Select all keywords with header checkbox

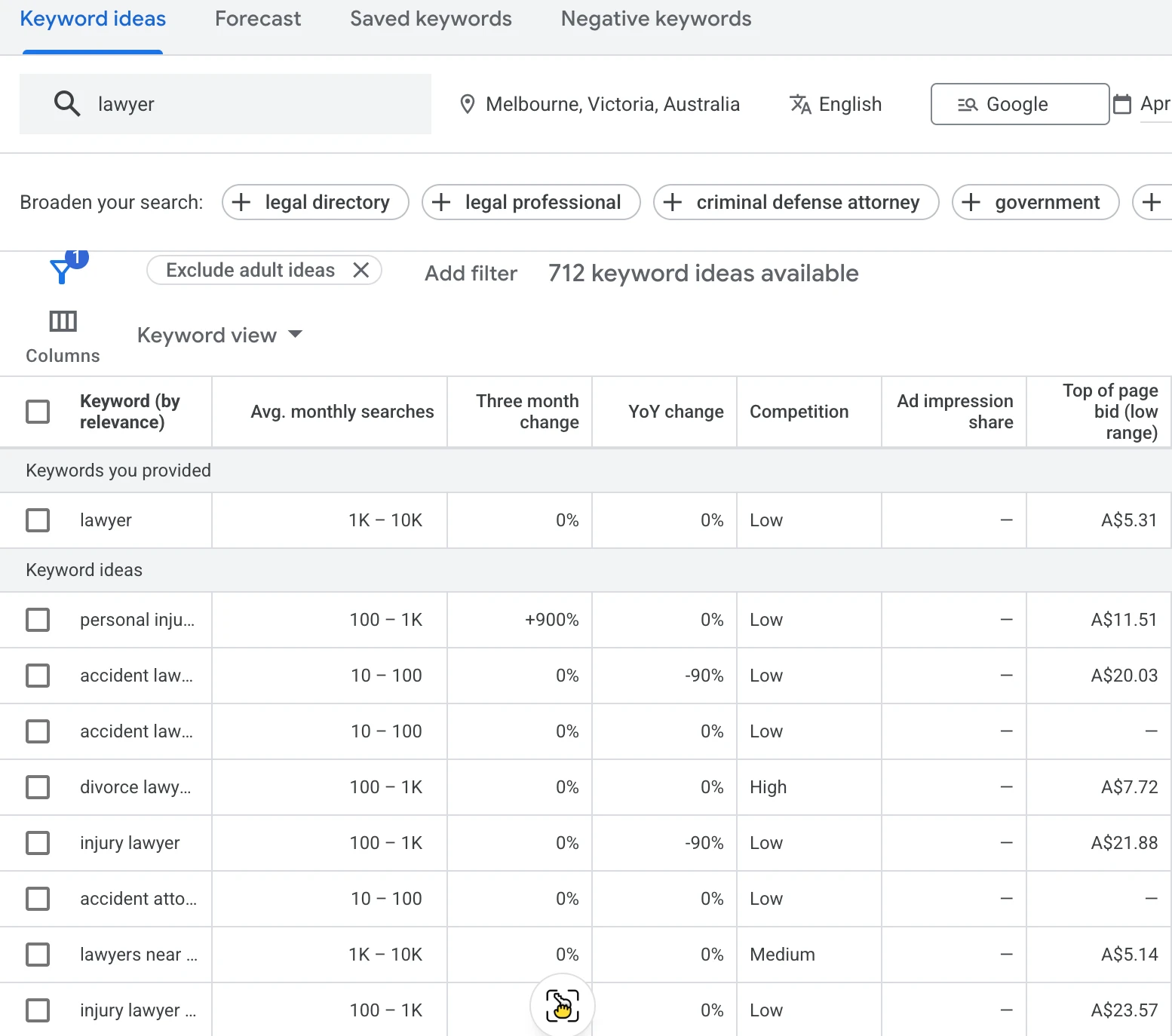[38, 412]
